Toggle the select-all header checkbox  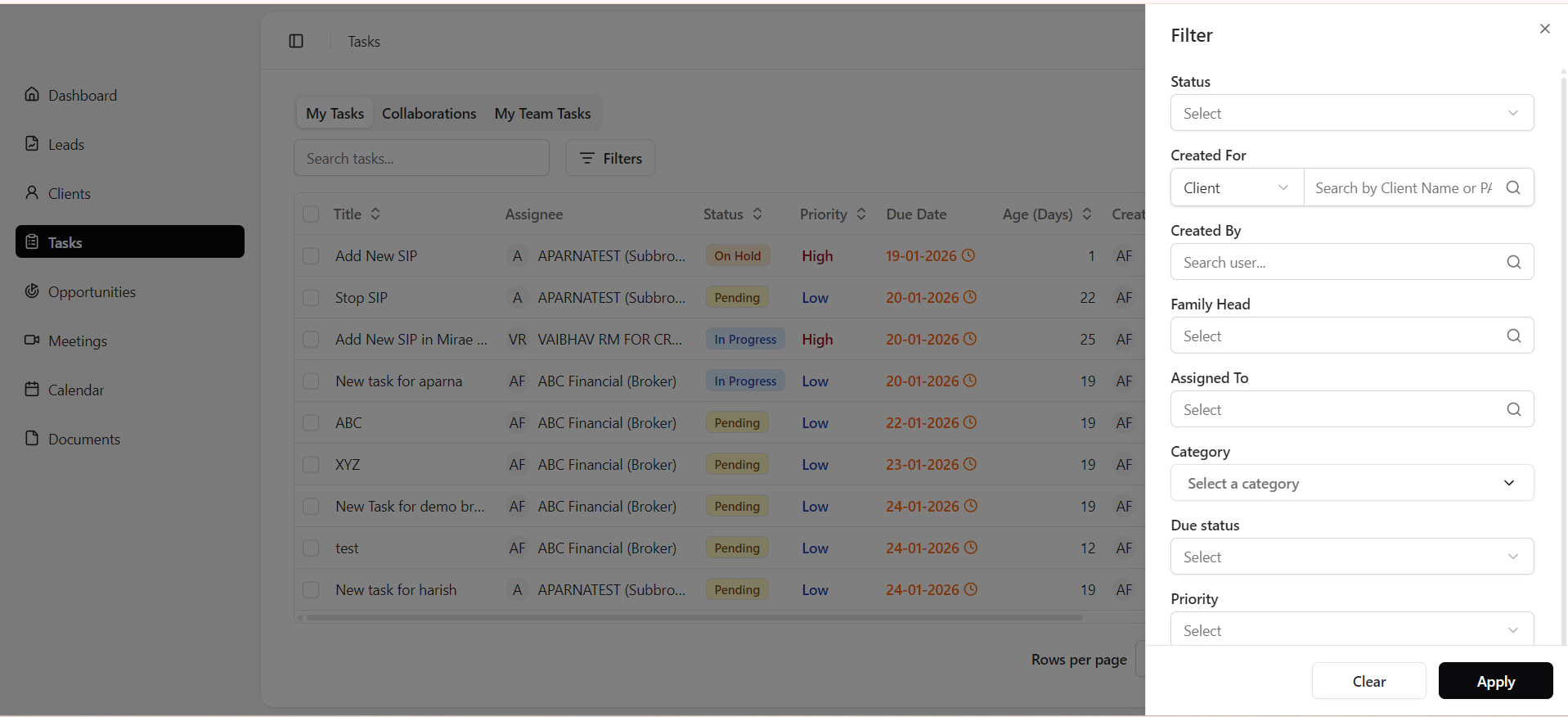[x=311, y=214]
